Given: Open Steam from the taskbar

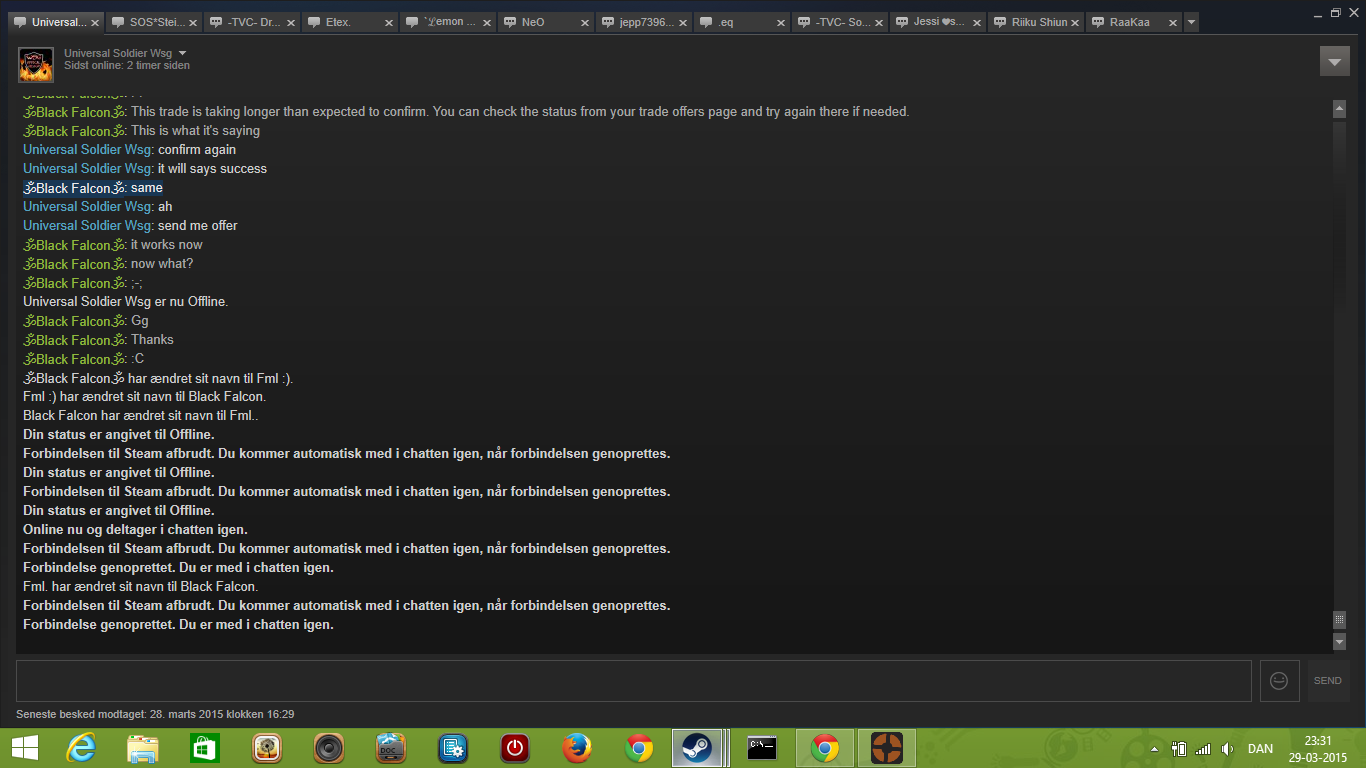Looking at the screenshot, I should tap(696, 748).
